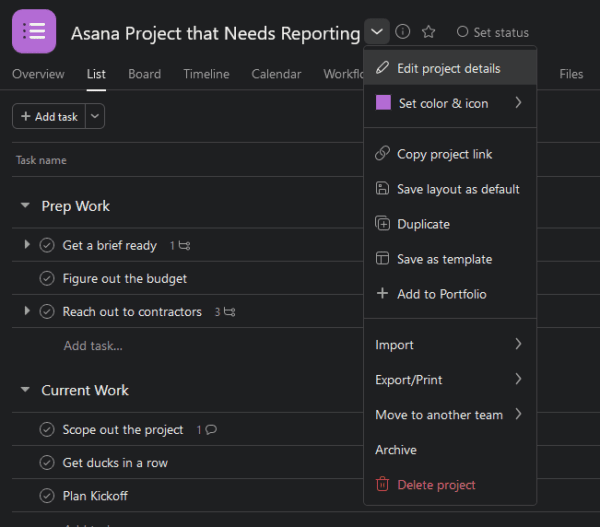Mark Reach out to contractors complete
The height and width of the screenshot is (527, 600).
47,312
